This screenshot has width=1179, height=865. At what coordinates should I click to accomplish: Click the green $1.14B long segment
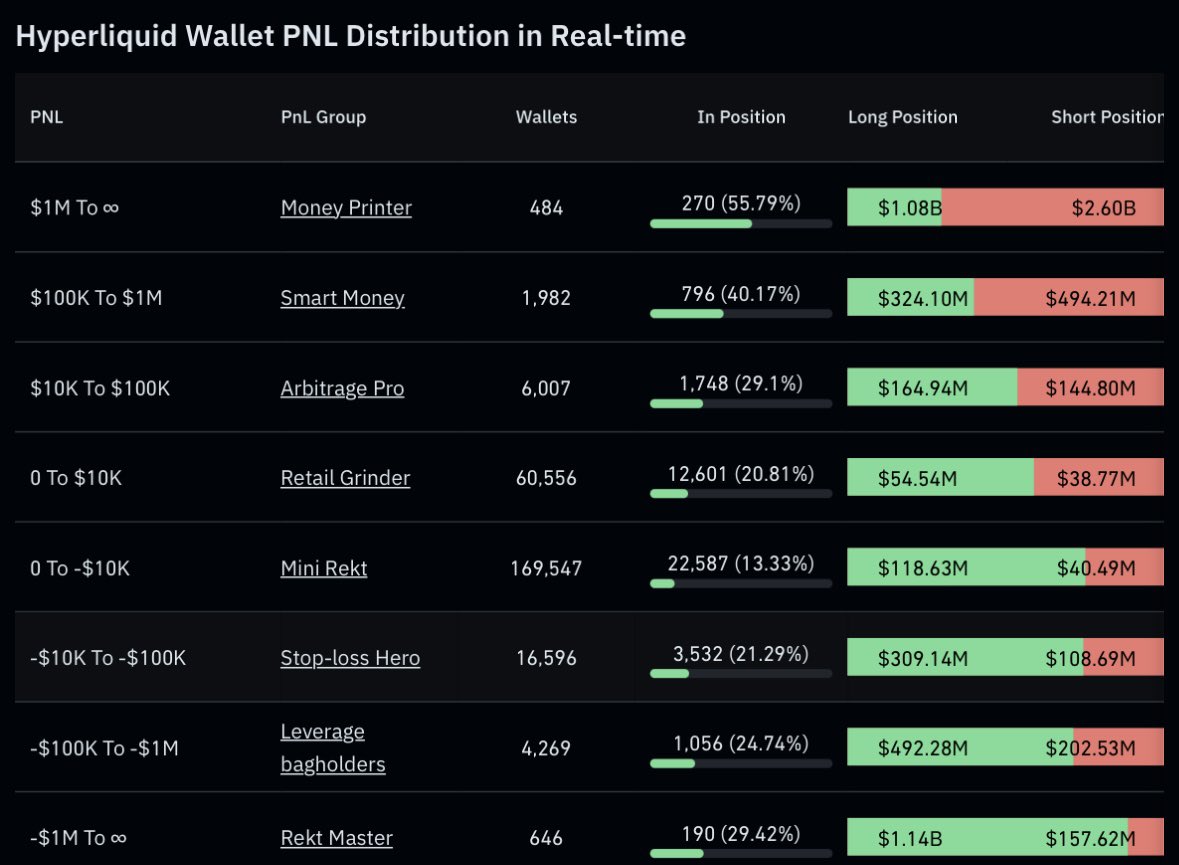(987, 837)
